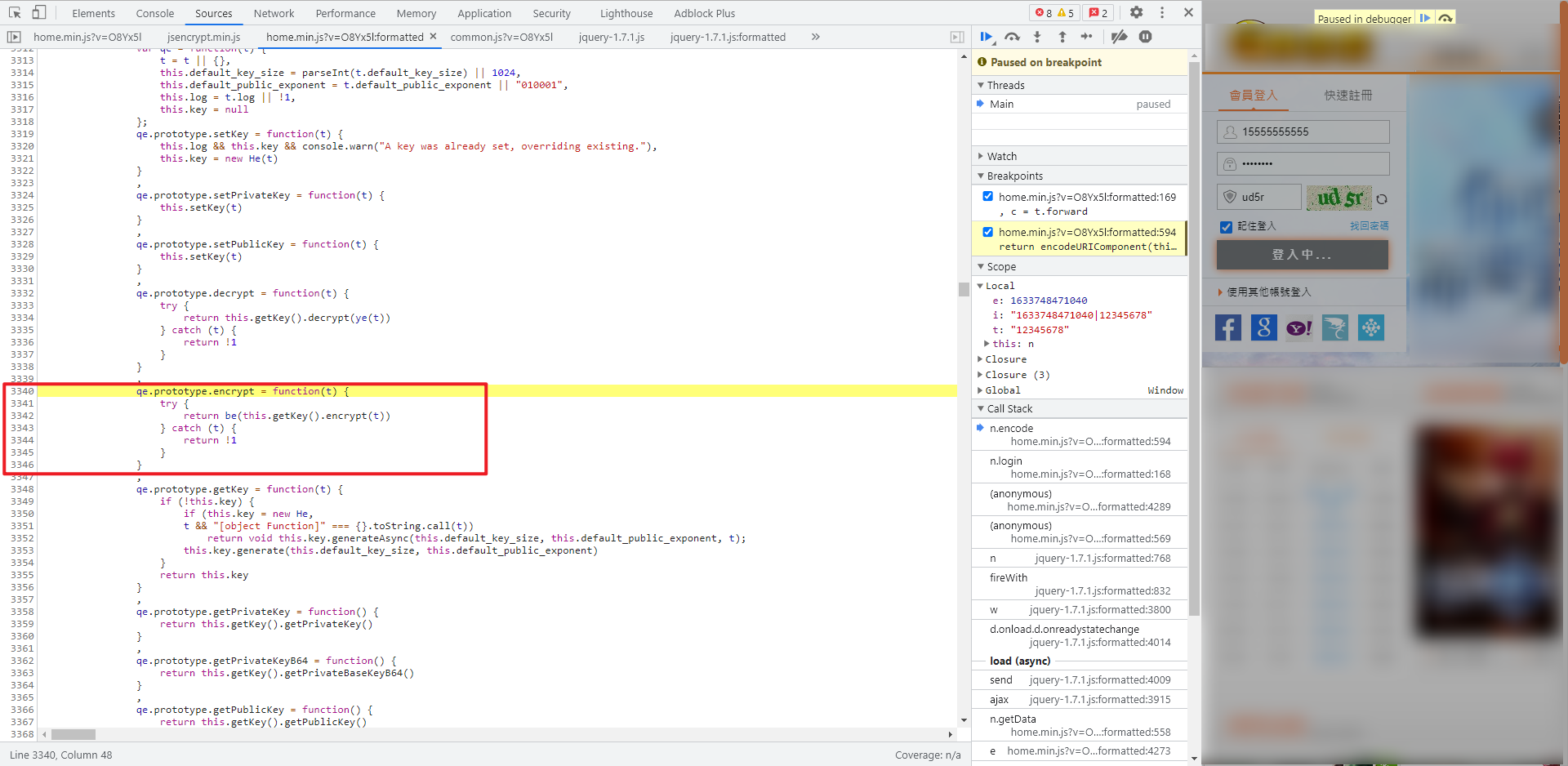Click the Facebook login button
The image size is (1568, 766).
tap(1228, 327)
